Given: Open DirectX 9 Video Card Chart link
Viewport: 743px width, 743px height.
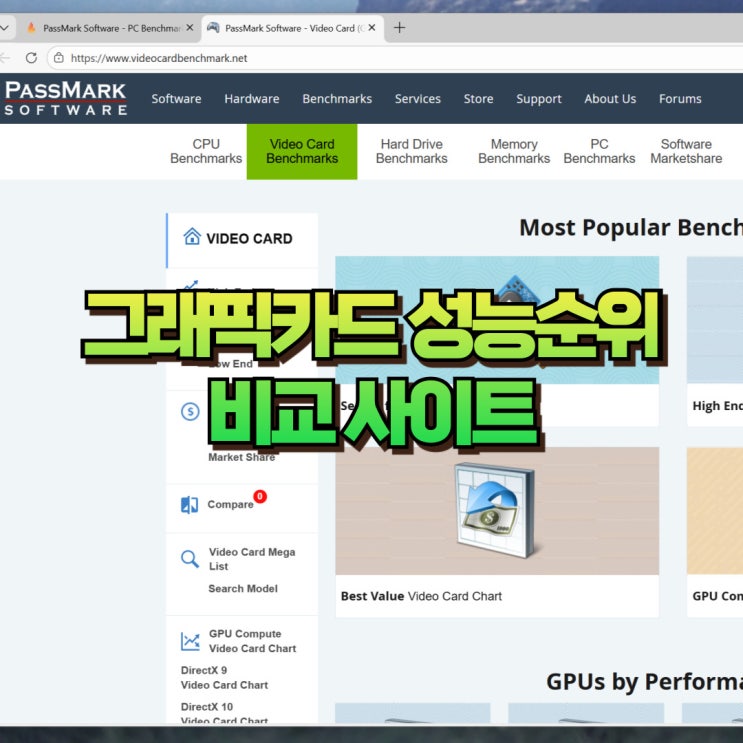Looking at the screenshot, I should 224,678.
